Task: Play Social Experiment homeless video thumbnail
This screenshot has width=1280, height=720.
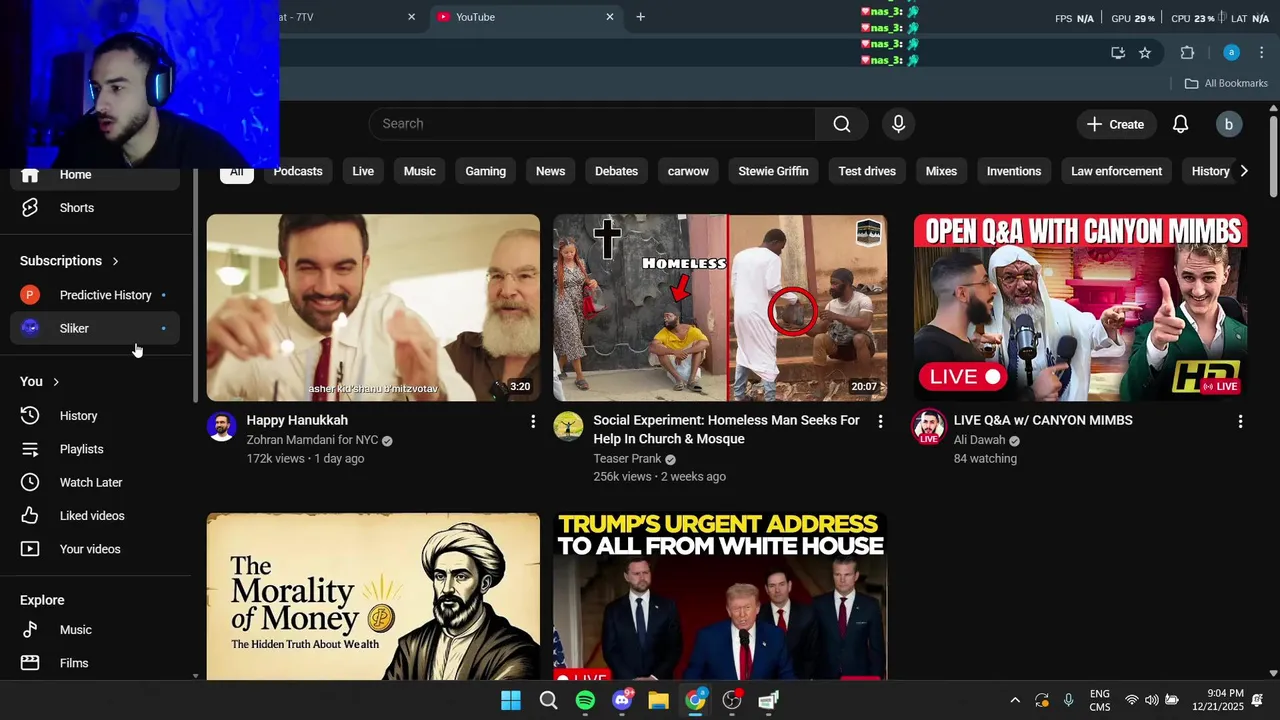Action: pos(720,308)
